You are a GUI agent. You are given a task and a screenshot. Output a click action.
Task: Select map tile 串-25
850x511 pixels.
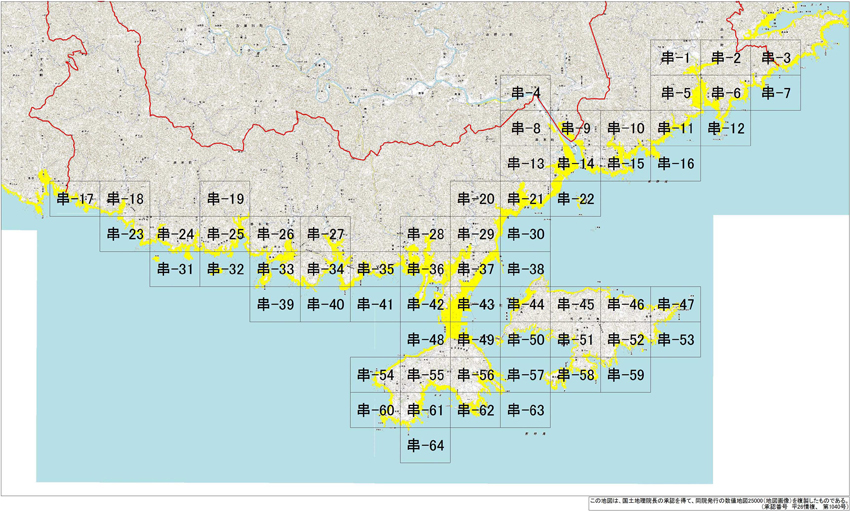tap(225, 234)
